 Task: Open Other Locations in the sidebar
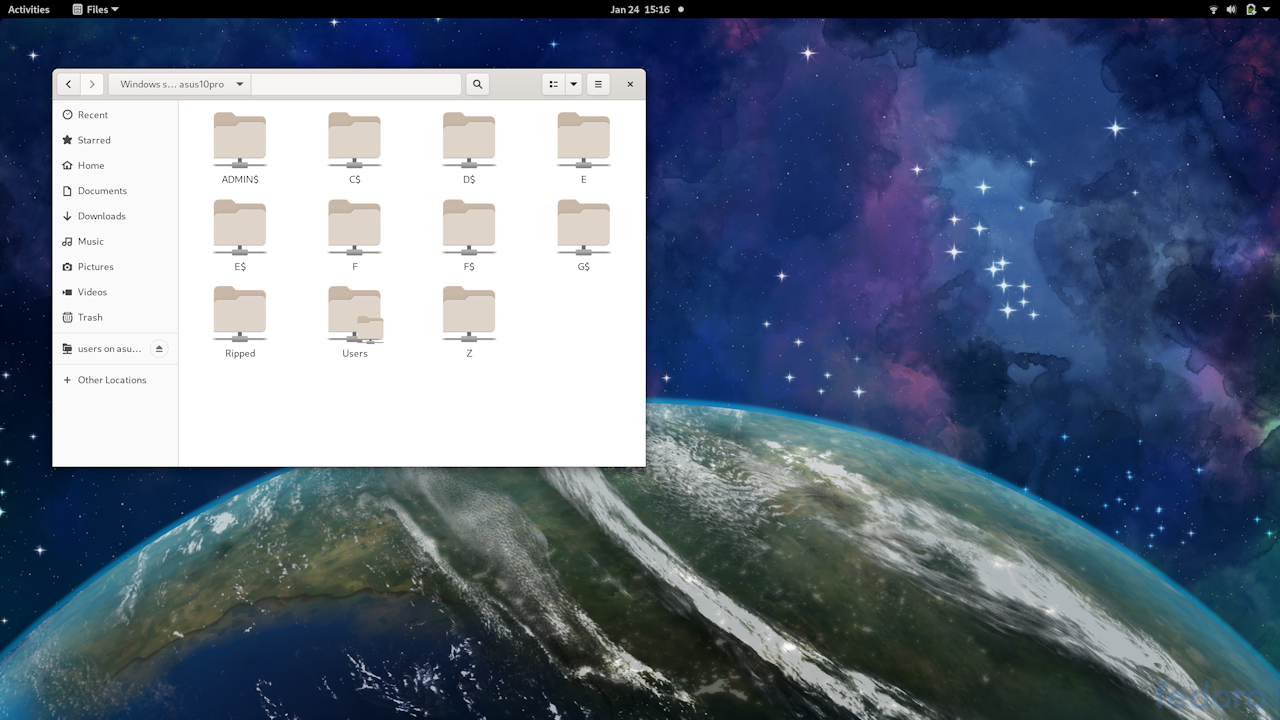point(115,380)
